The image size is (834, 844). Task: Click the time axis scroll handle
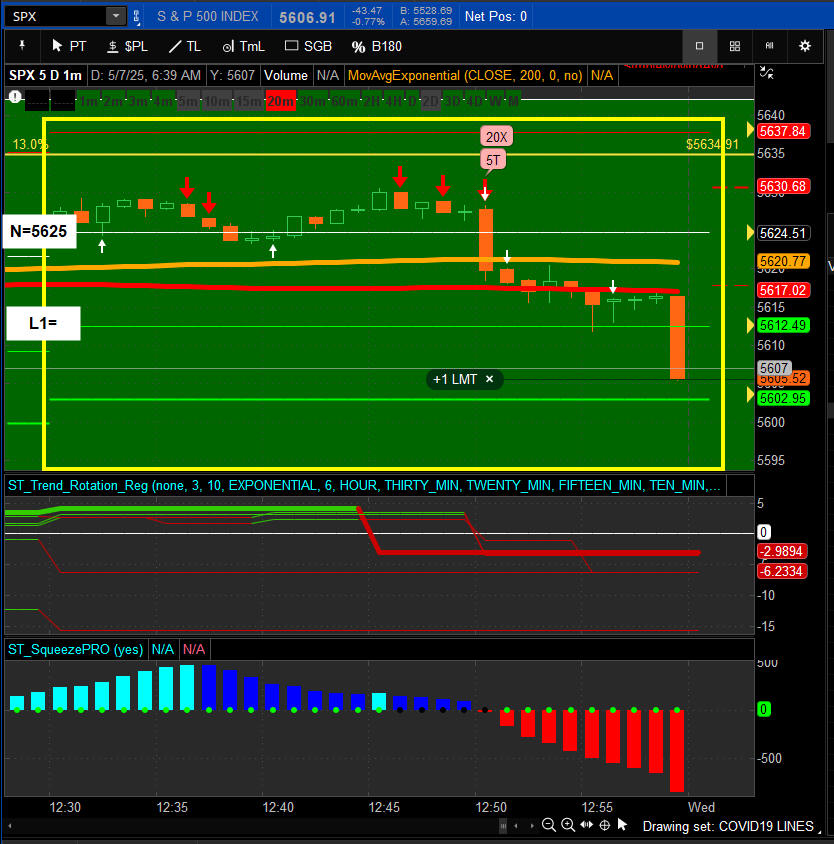pos(503,825)
